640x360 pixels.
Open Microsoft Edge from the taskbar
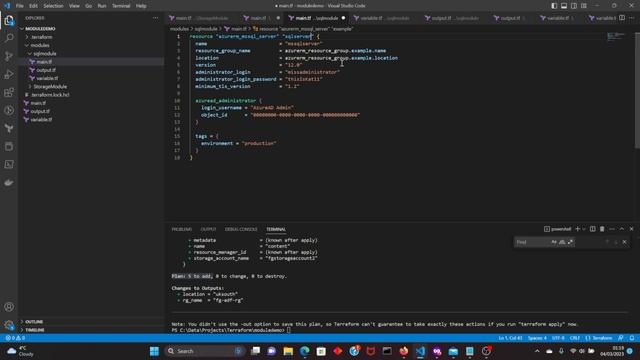304,351
